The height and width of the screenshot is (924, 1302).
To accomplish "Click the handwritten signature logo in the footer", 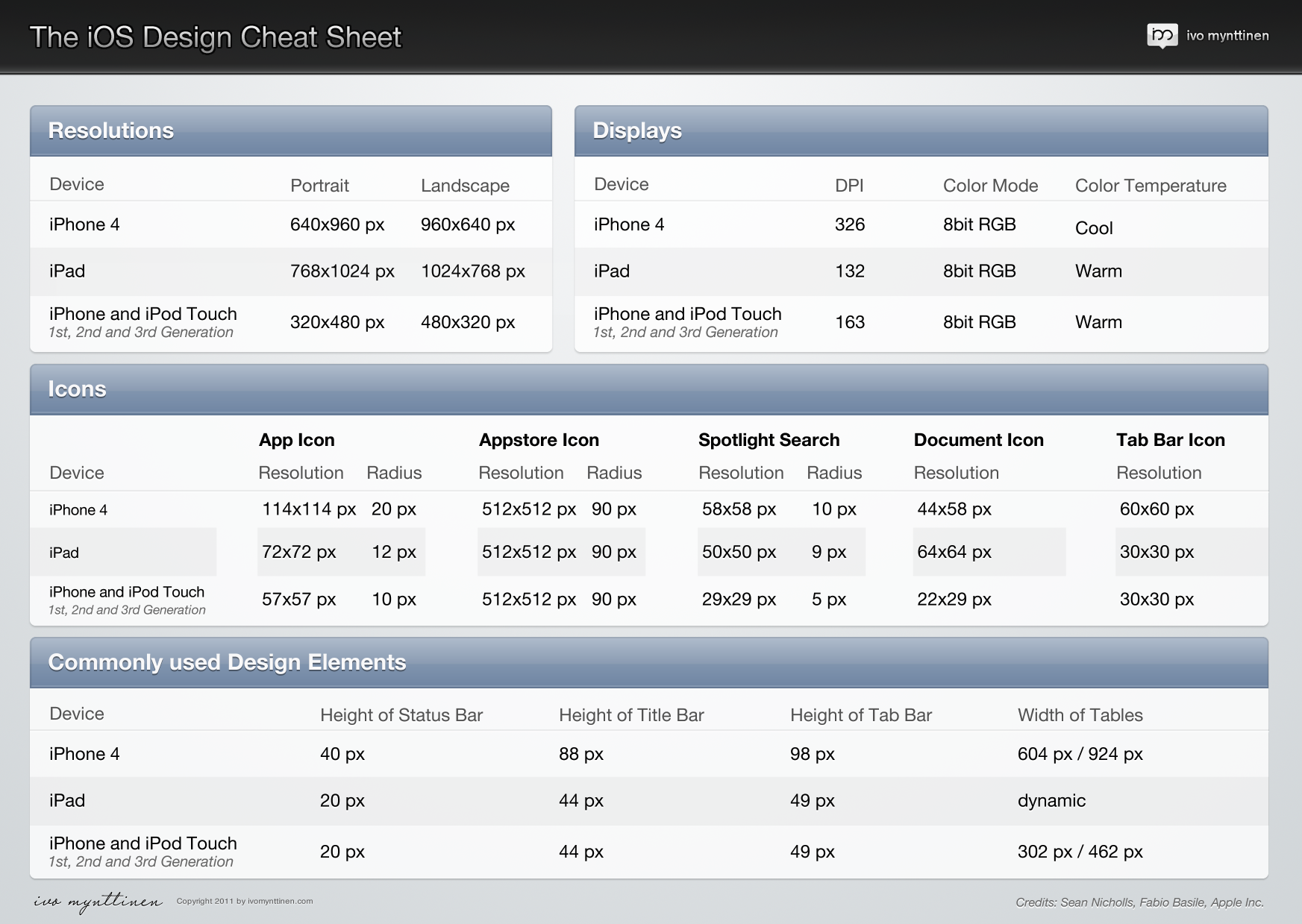I will [98, 901].
